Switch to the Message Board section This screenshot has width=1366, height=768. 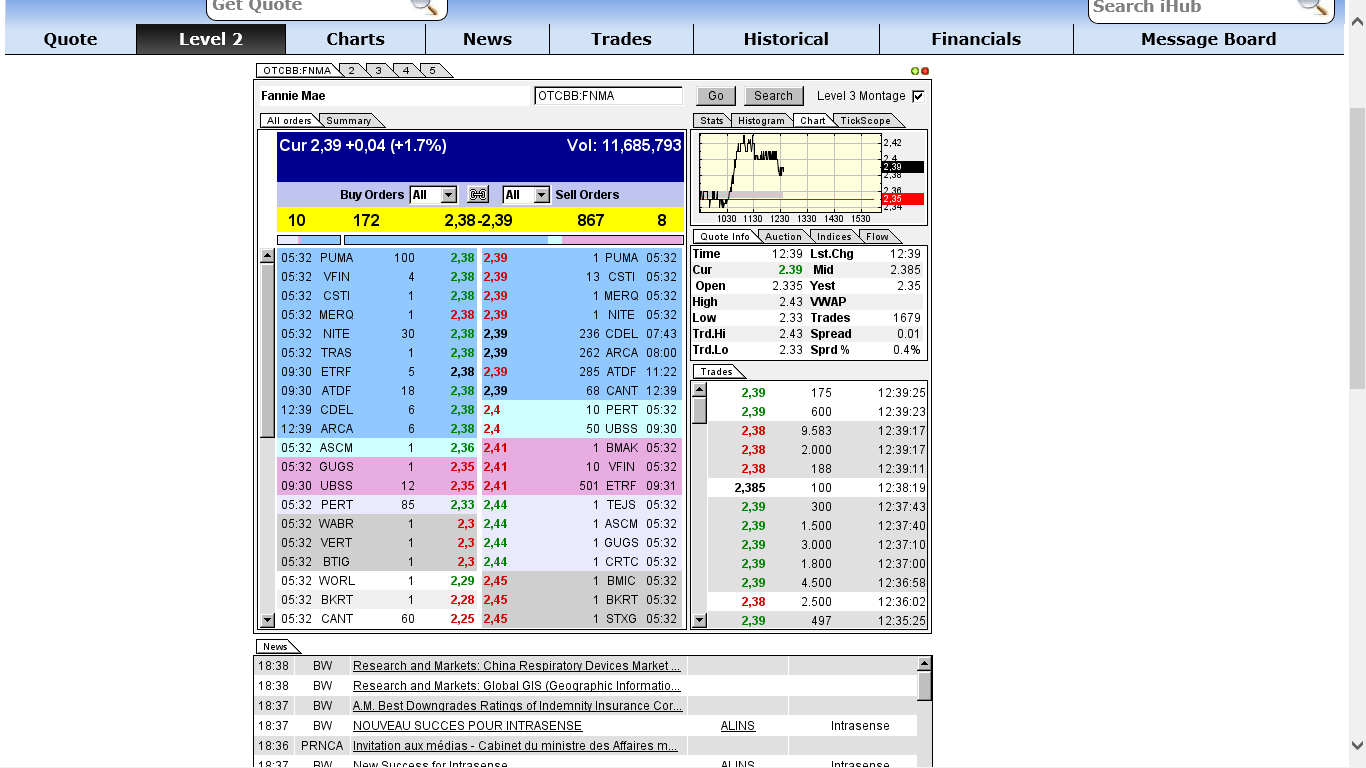click(x=1207, y=39)
